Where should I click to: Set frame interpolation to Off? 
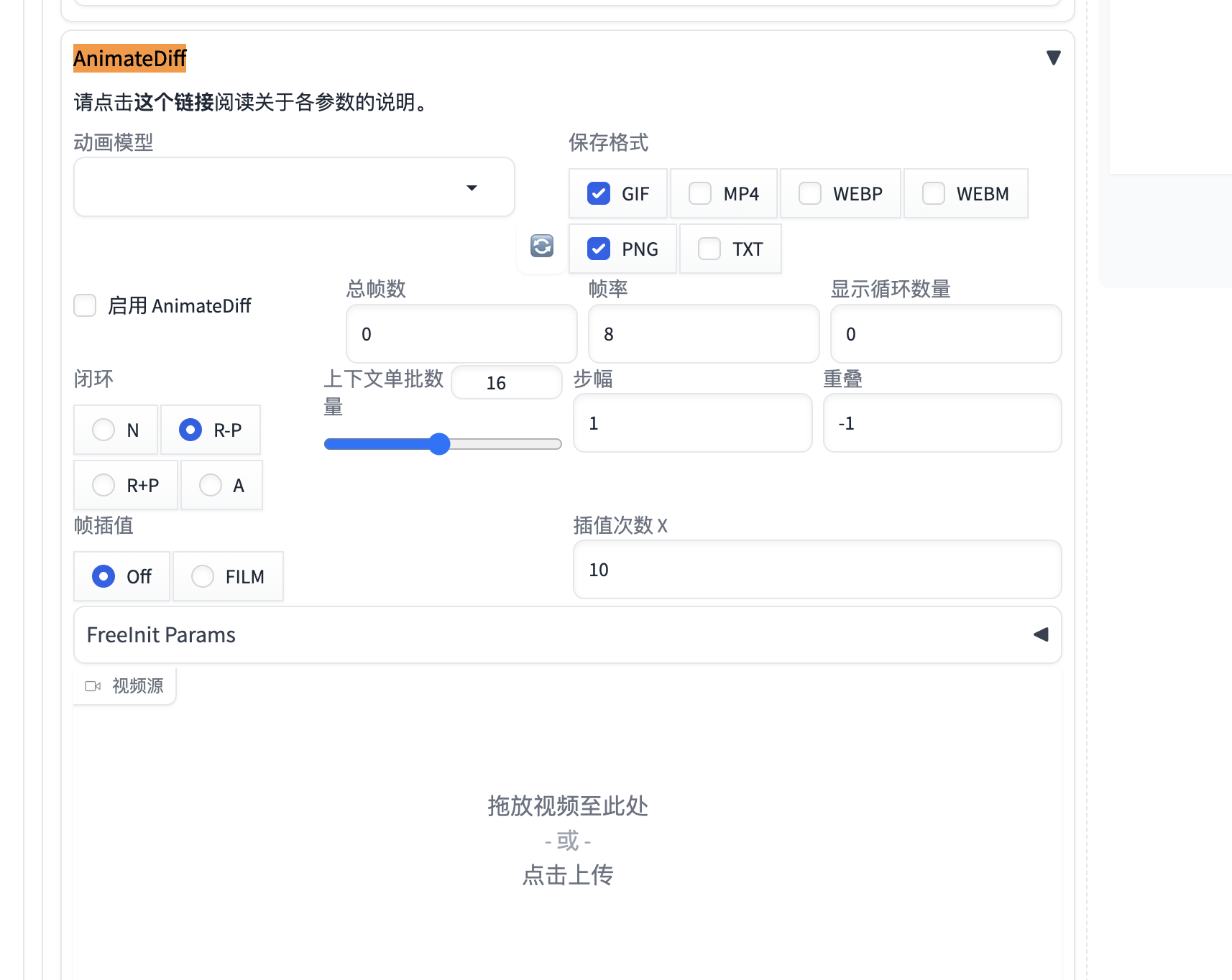(x=104, y=576)
